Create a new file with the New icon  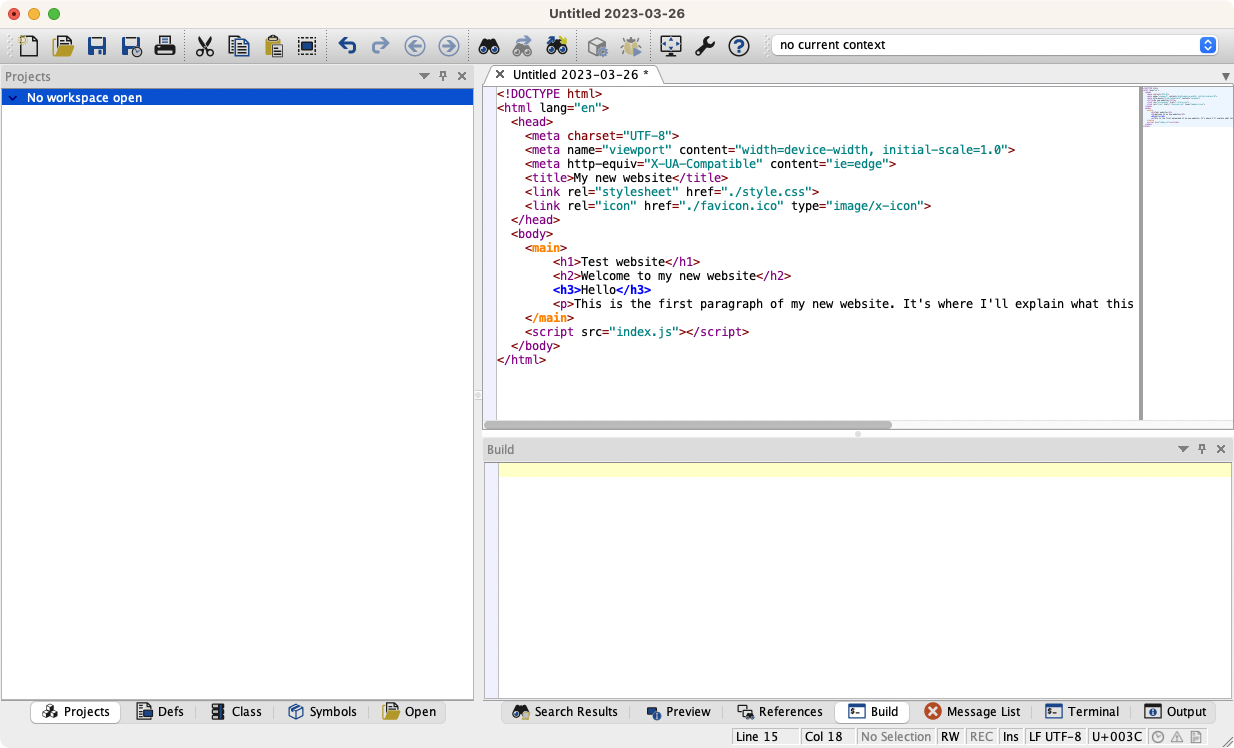pyautogui.click(x=29, y=45)
